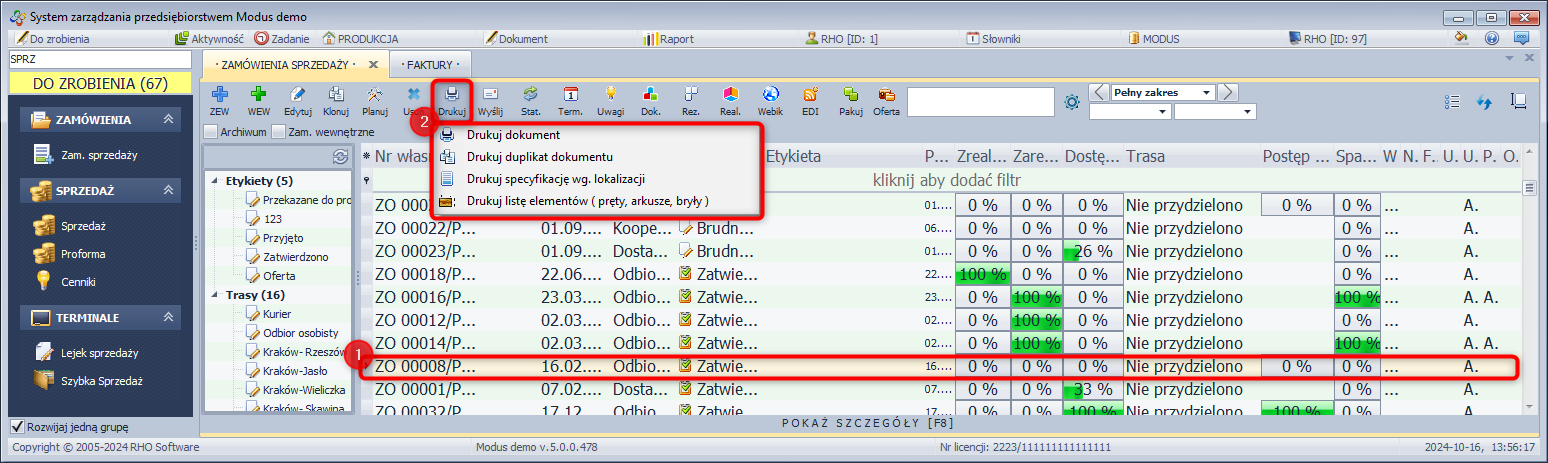The height and width of the screenshot is (463, 1548).
Task: Click the Dok. documents icon
Action: (x=650, y=94)
